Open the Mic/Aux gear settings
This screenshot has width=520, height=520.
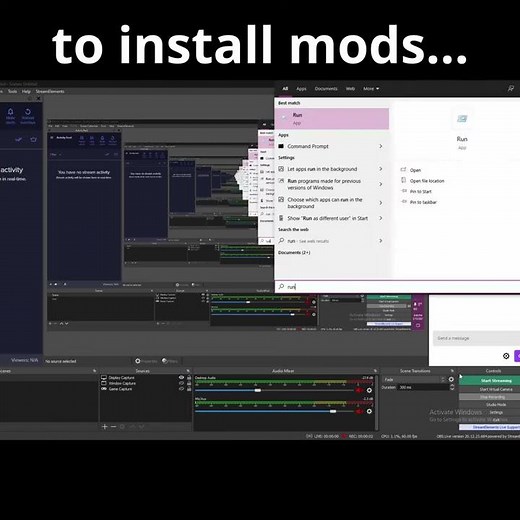coord(369,411)
